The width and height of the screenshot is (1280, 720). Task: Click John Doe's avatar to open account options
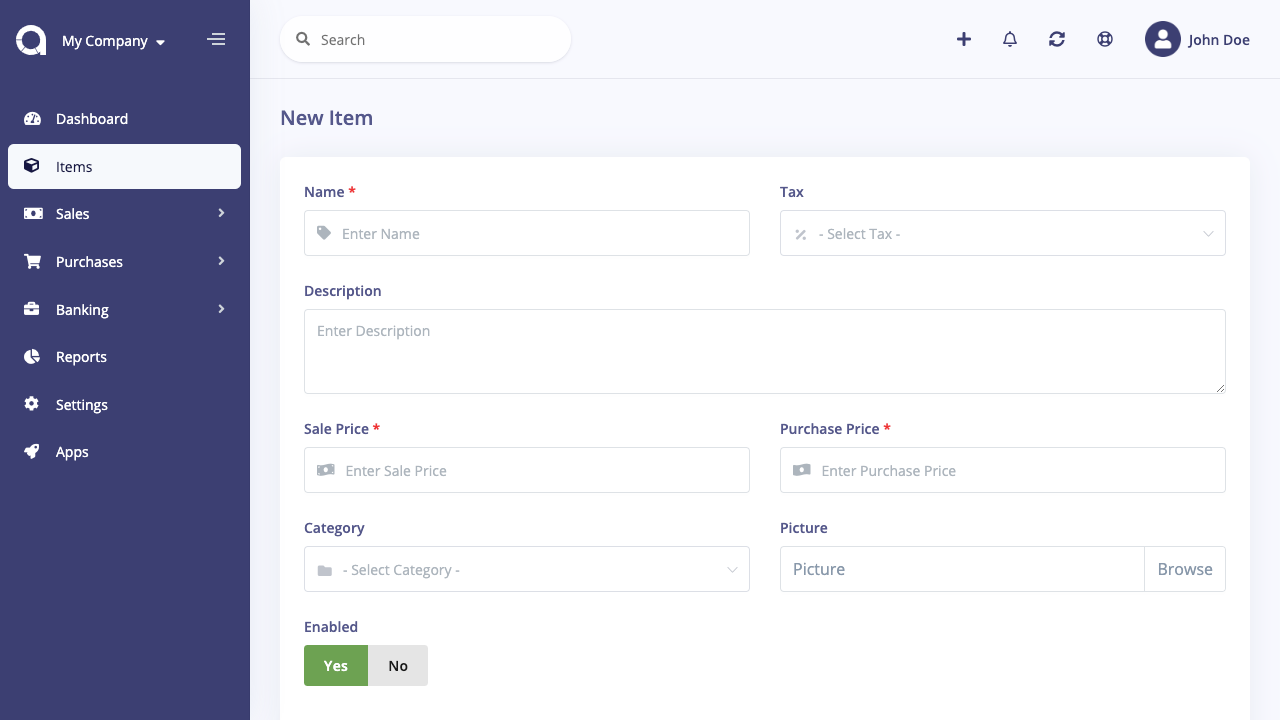click(1162, 39)
